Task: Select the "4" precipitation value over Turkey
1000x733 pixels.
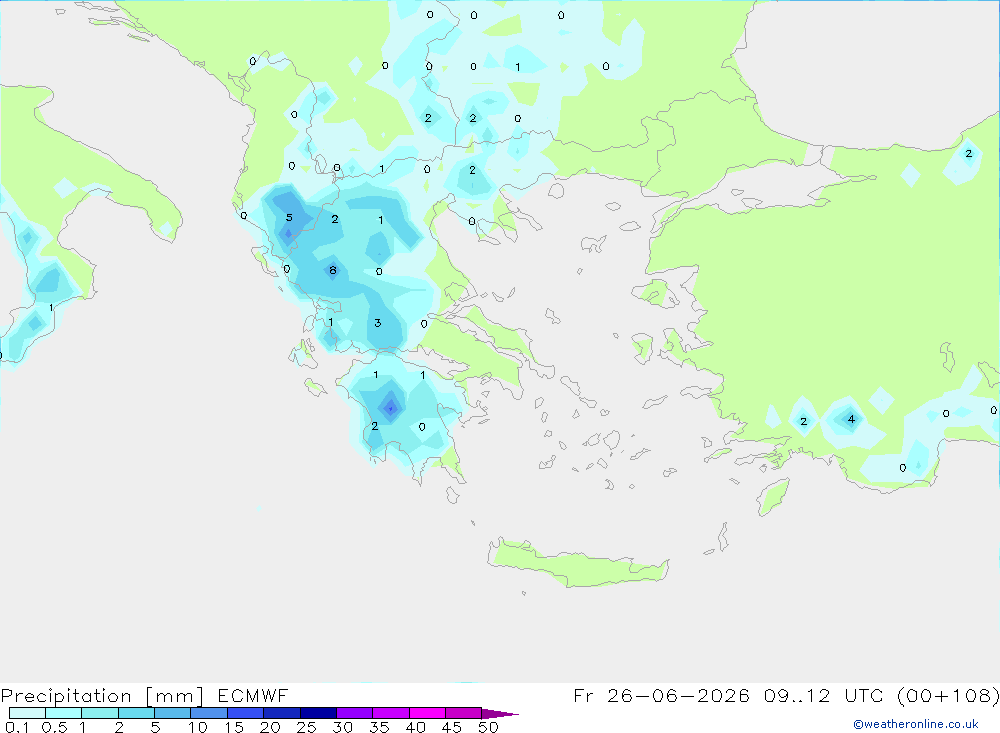Action: pyautogui.click(x=851, y=419)
